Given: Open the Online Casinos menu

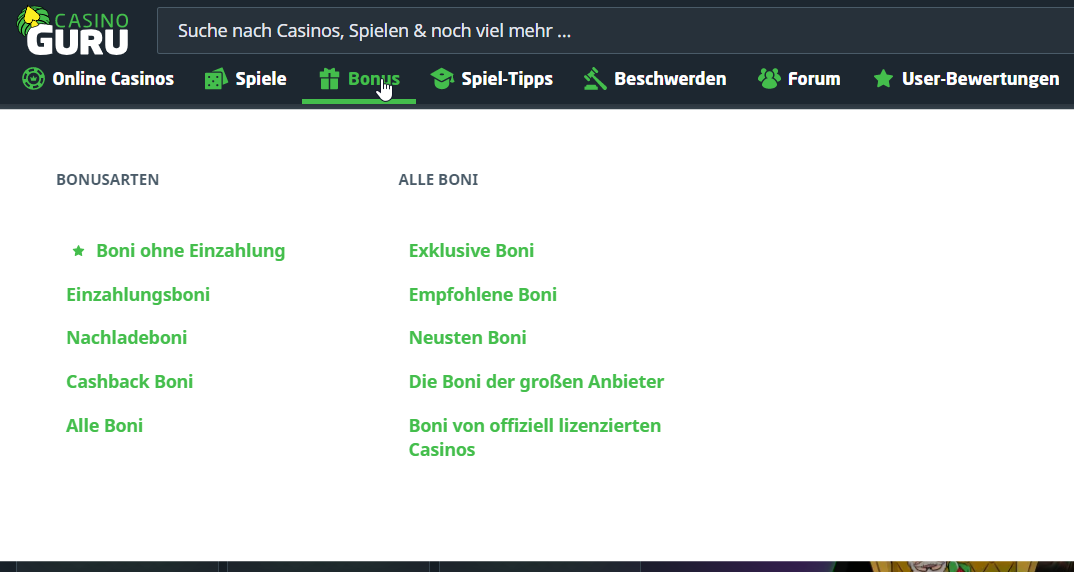Looking at the screenshot, I should coord(113,79).
